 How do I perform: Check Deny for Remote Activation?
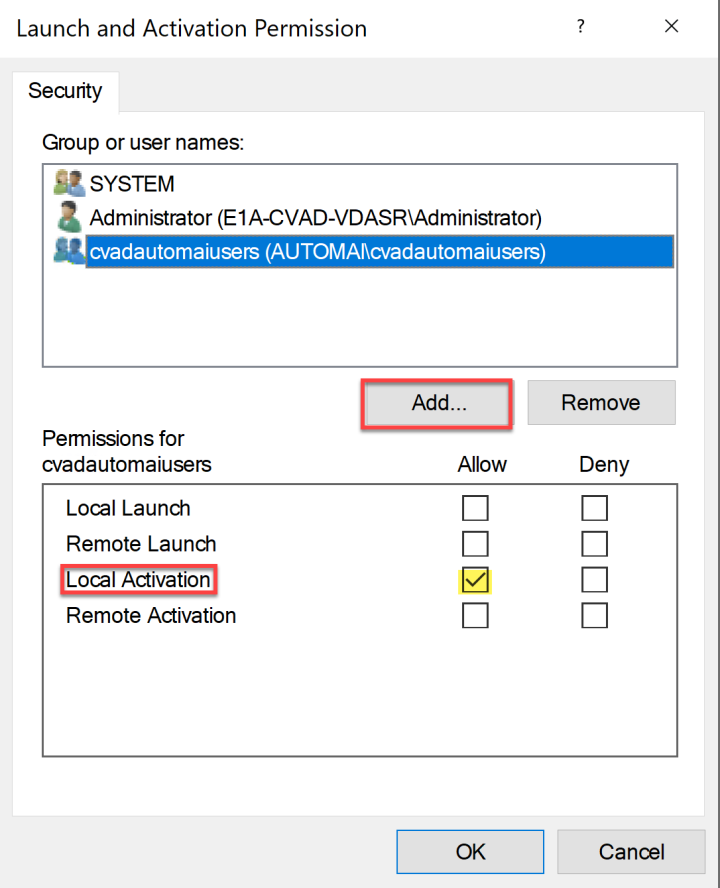pos(594,616)
